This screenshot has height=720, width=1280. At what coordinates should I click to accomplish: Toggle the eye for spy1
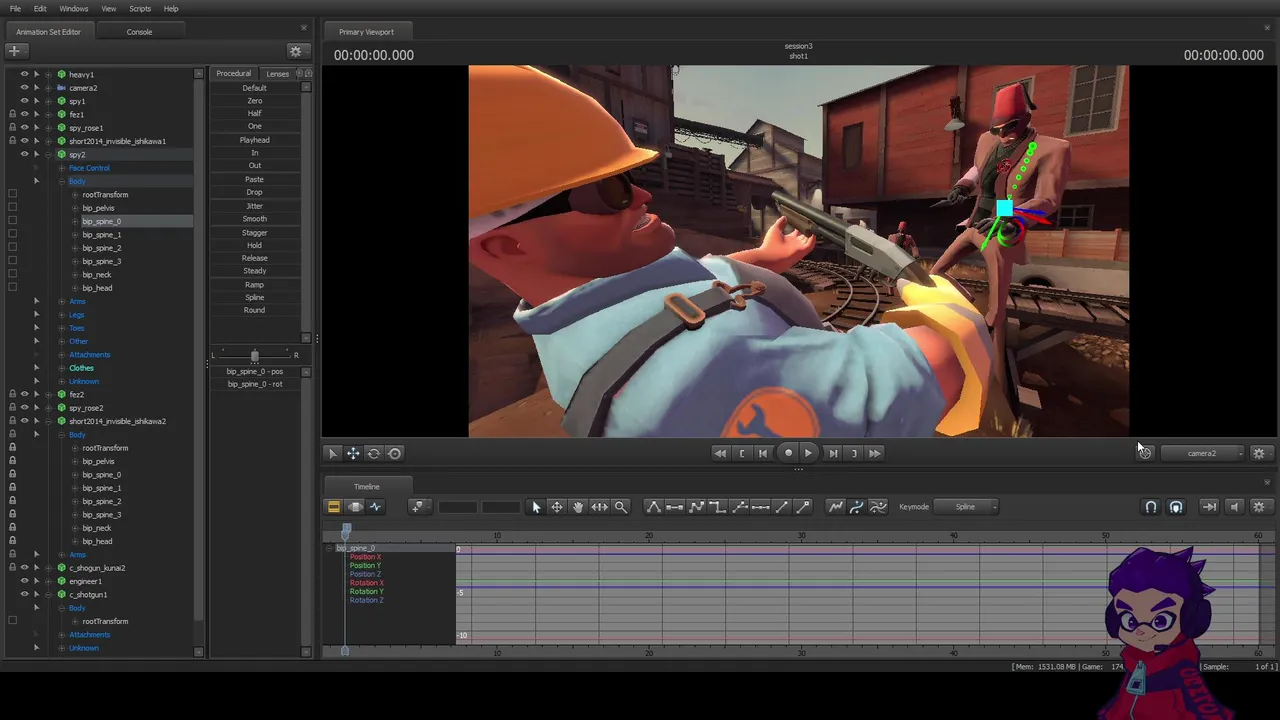point(25,101)
